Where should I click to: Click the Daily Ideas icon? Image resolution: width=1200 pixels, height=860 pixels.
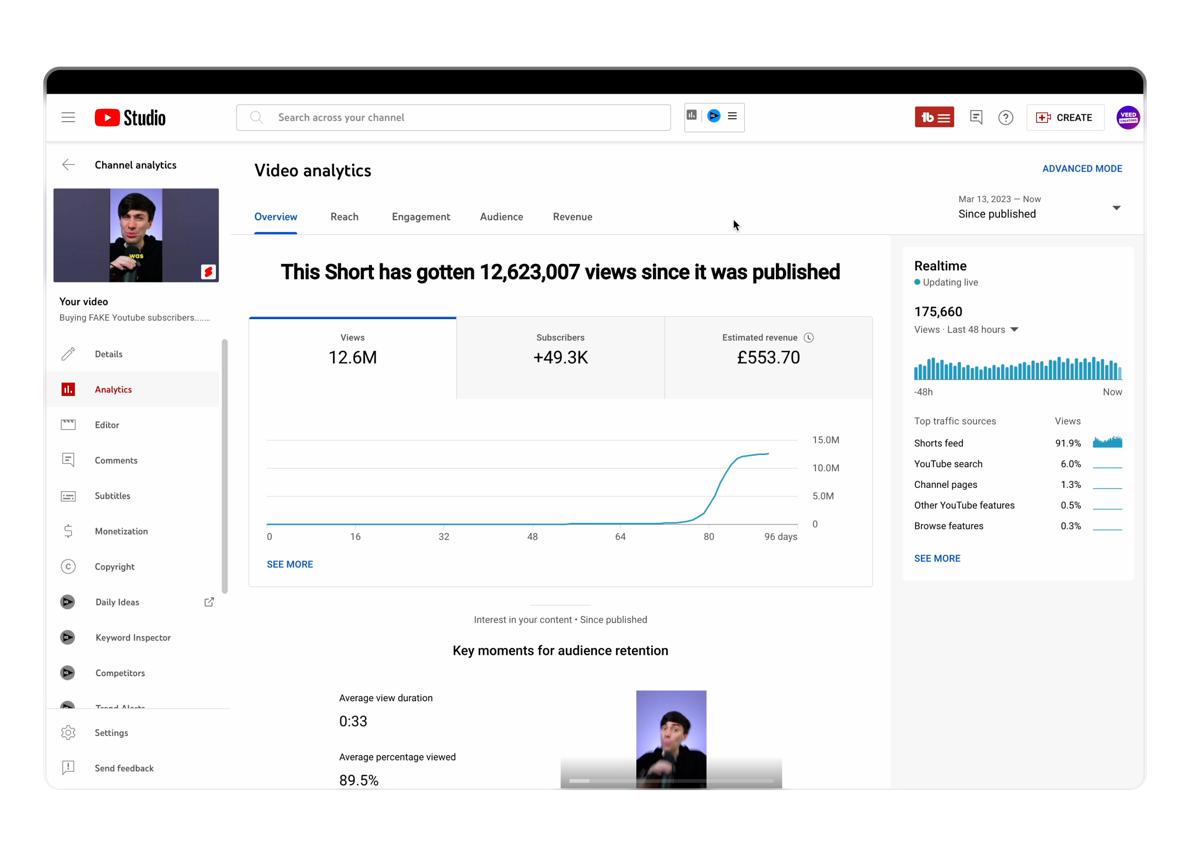click(68, 602)
